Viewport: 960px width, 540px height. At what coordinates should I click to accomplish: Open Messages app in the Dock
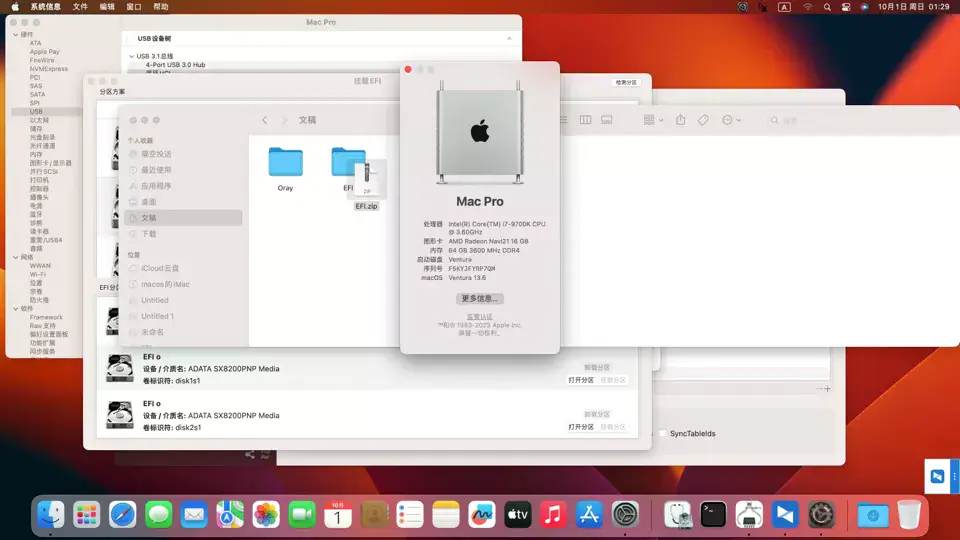(159, 515)
